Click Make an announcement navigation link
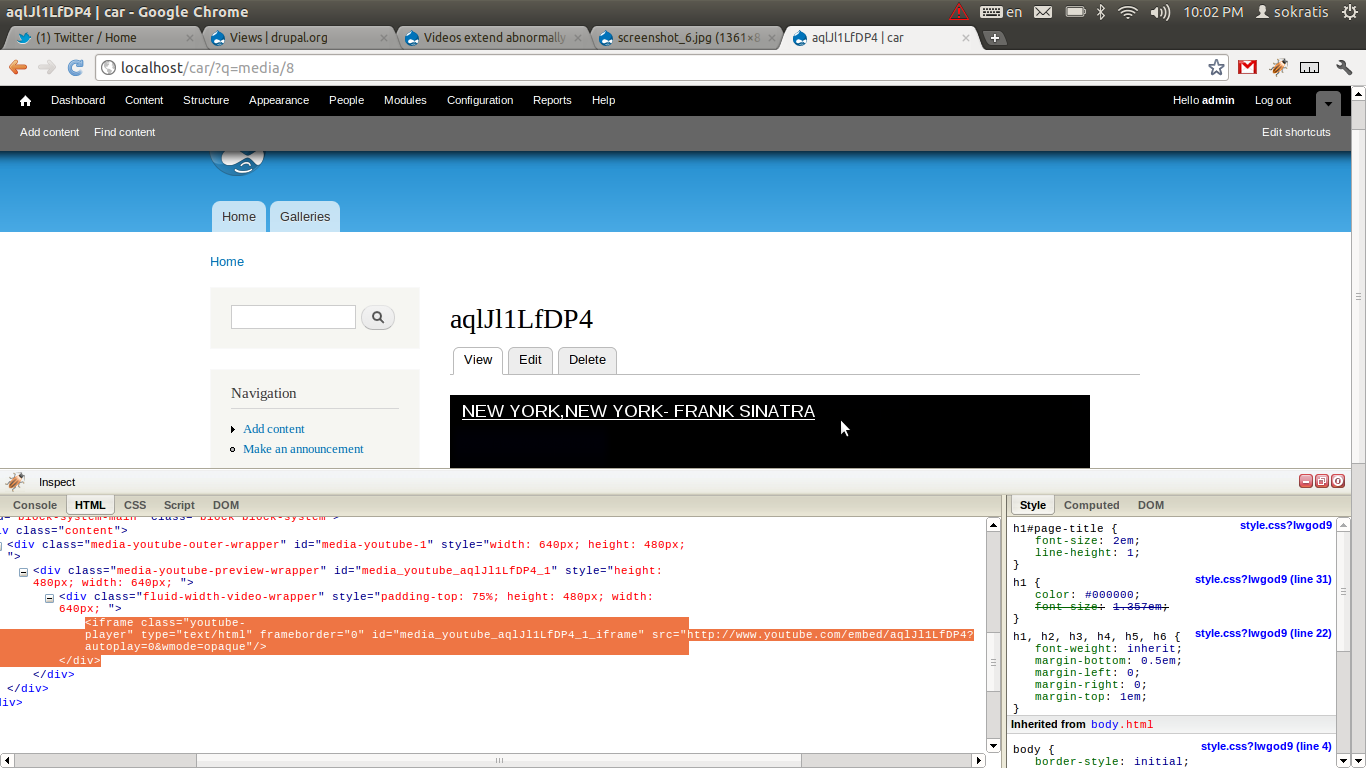 (303, 449)
